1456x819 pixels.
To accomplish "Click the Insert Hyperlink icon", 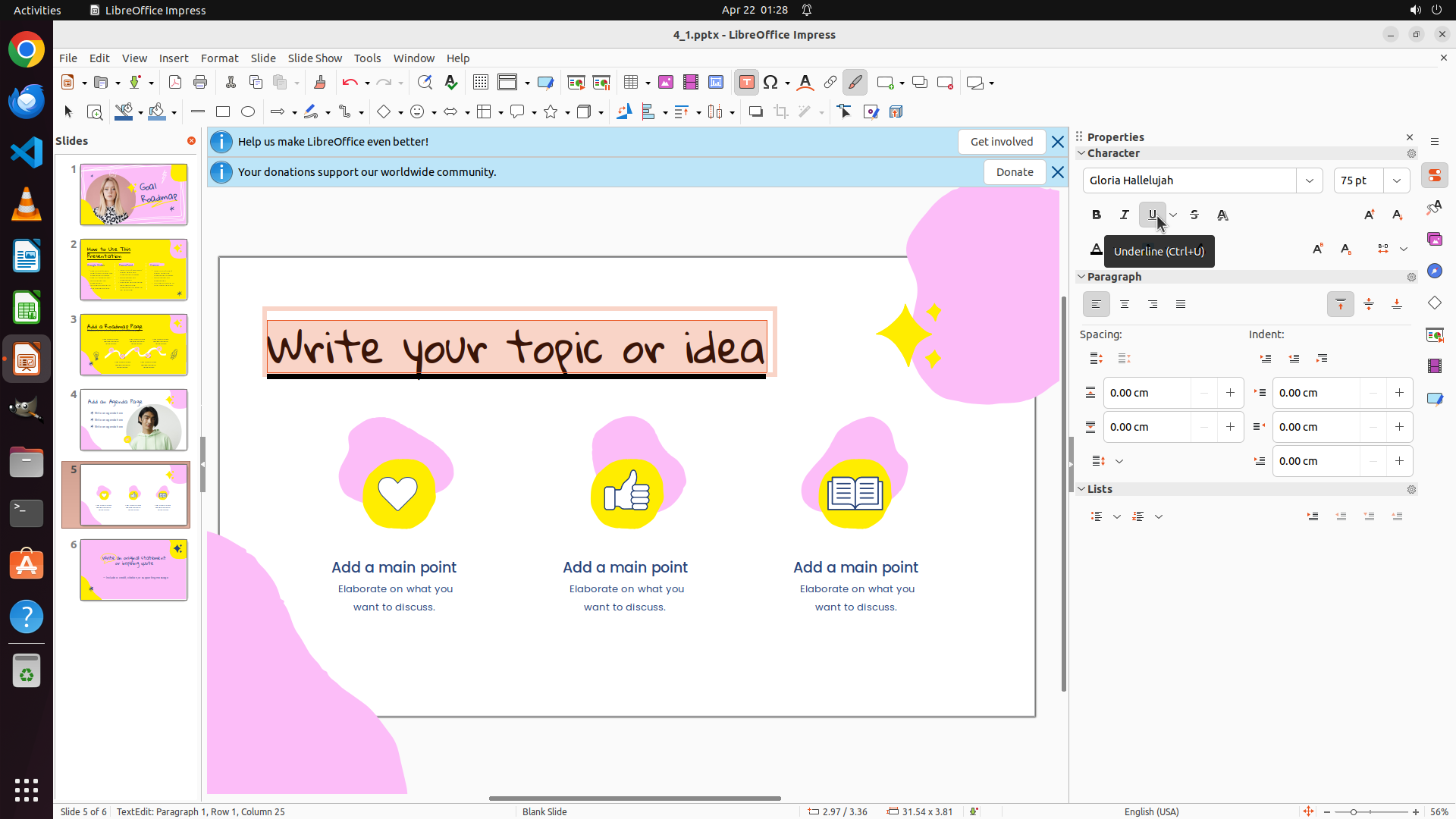I will [x=830, y=83].
